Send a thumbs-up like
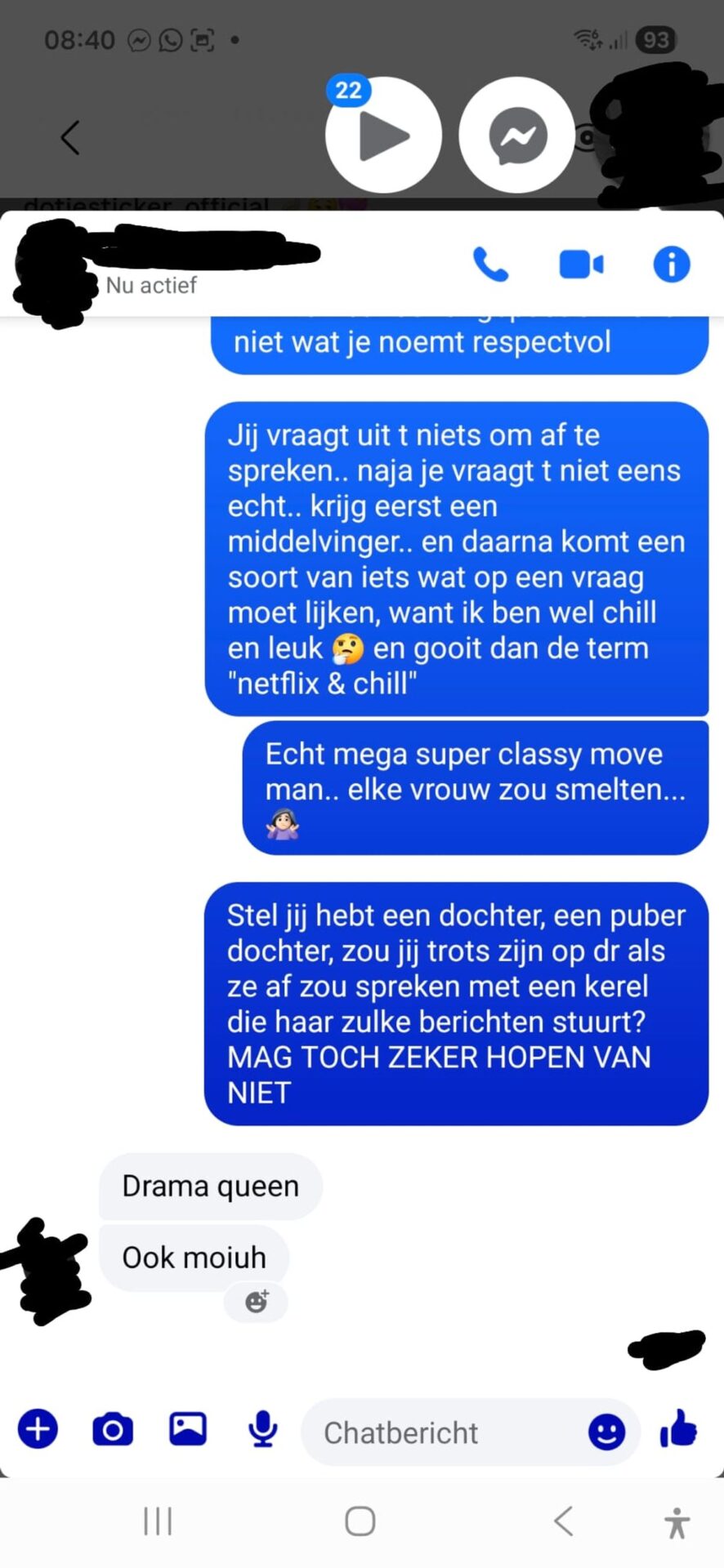 [x=678, y=1429]
